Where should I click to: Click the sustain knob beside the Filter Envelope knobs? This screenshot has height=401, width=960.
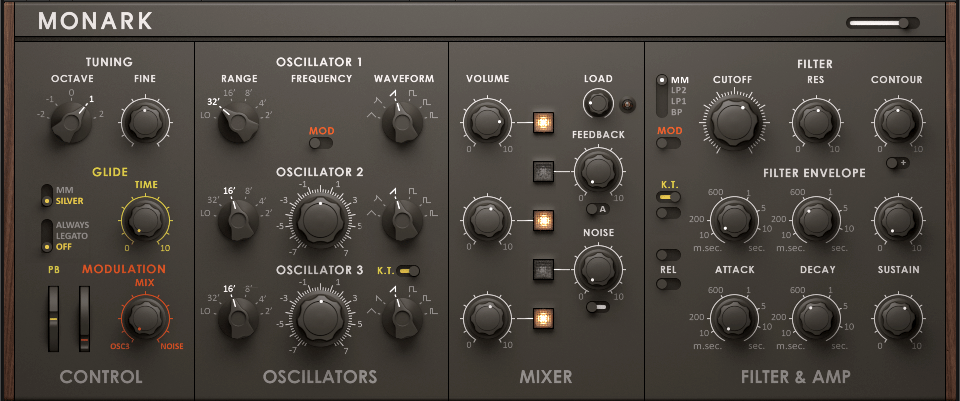click(x=898, y=220)
